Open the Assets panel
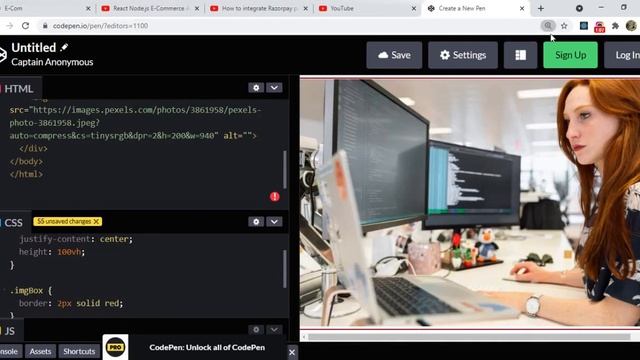 (x=40, y=351)
